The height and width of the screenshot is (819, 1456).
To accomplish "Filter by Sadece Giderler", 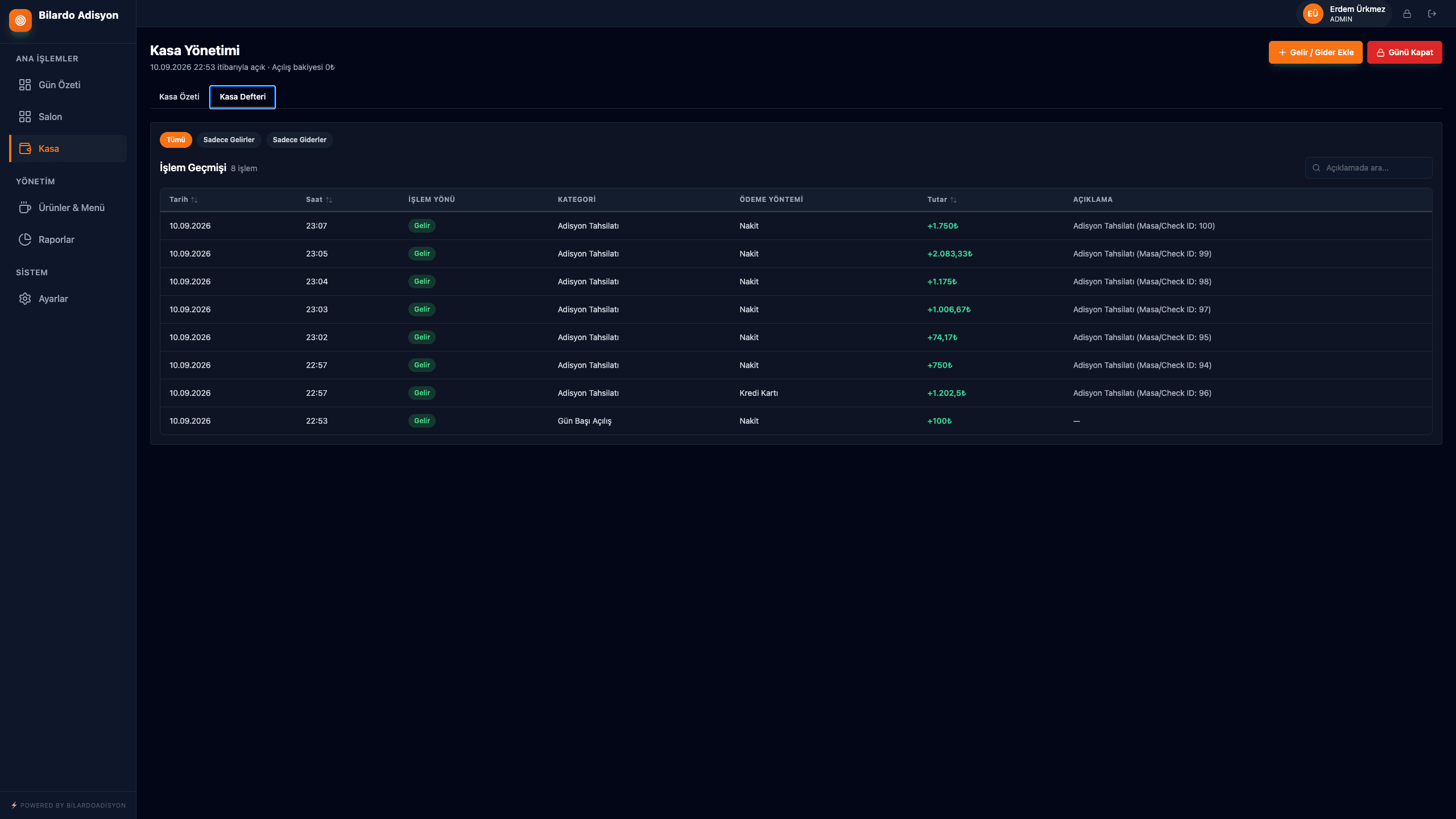I will coord(299,140).
